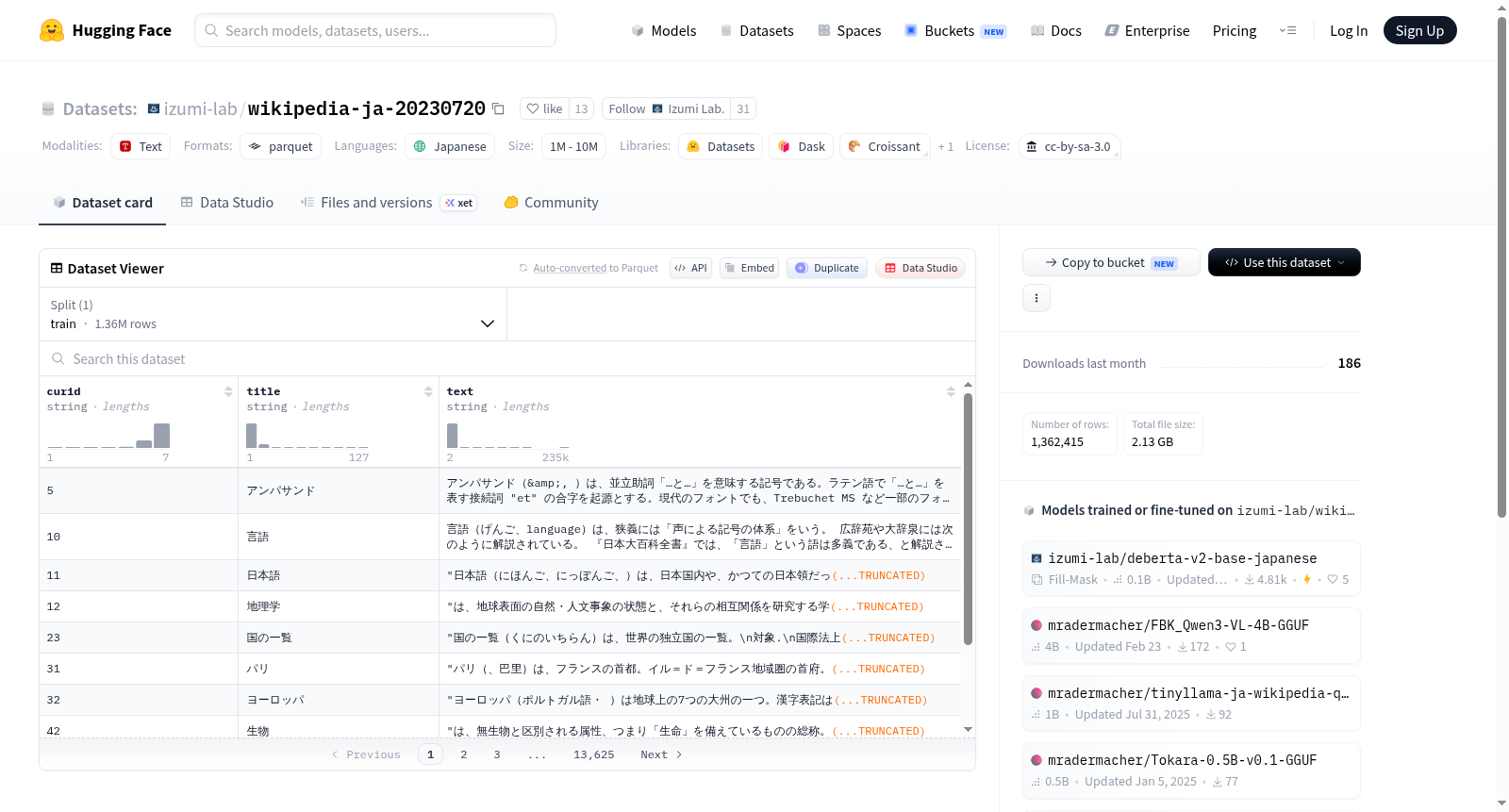Click the Log In link
Screen dimensions: 1509x812
point(1348,30)
